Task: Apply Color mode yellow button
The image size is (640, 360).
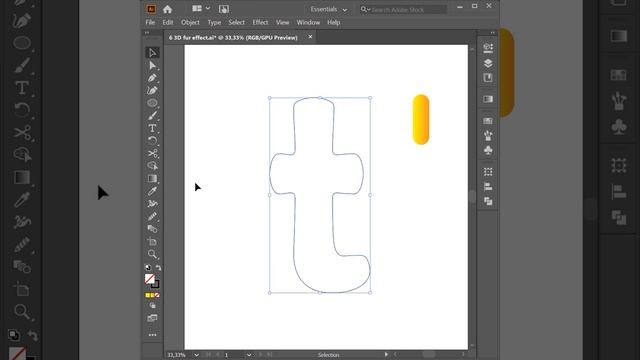Action: (147, 295)
